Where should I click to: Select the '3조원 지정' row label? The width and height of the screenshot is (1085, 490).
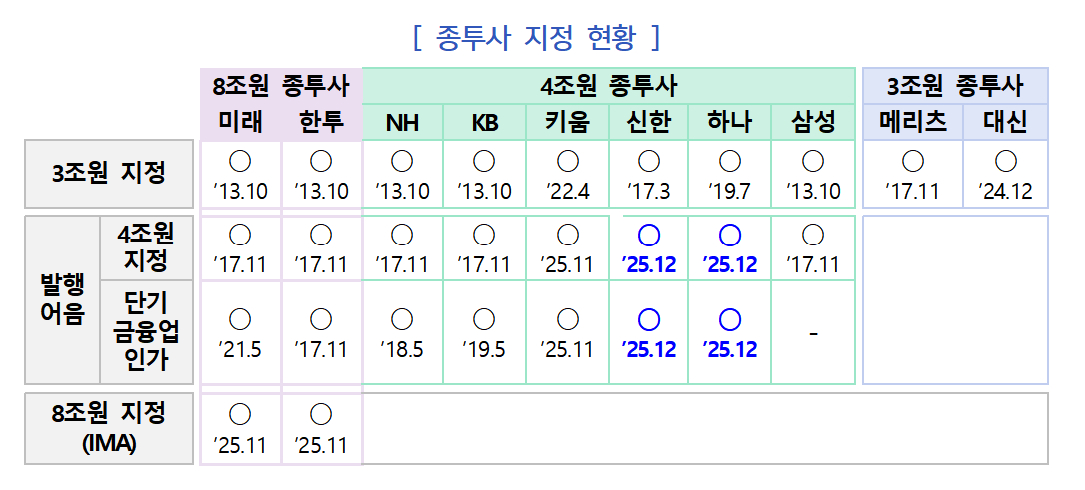tap(109, 173)
